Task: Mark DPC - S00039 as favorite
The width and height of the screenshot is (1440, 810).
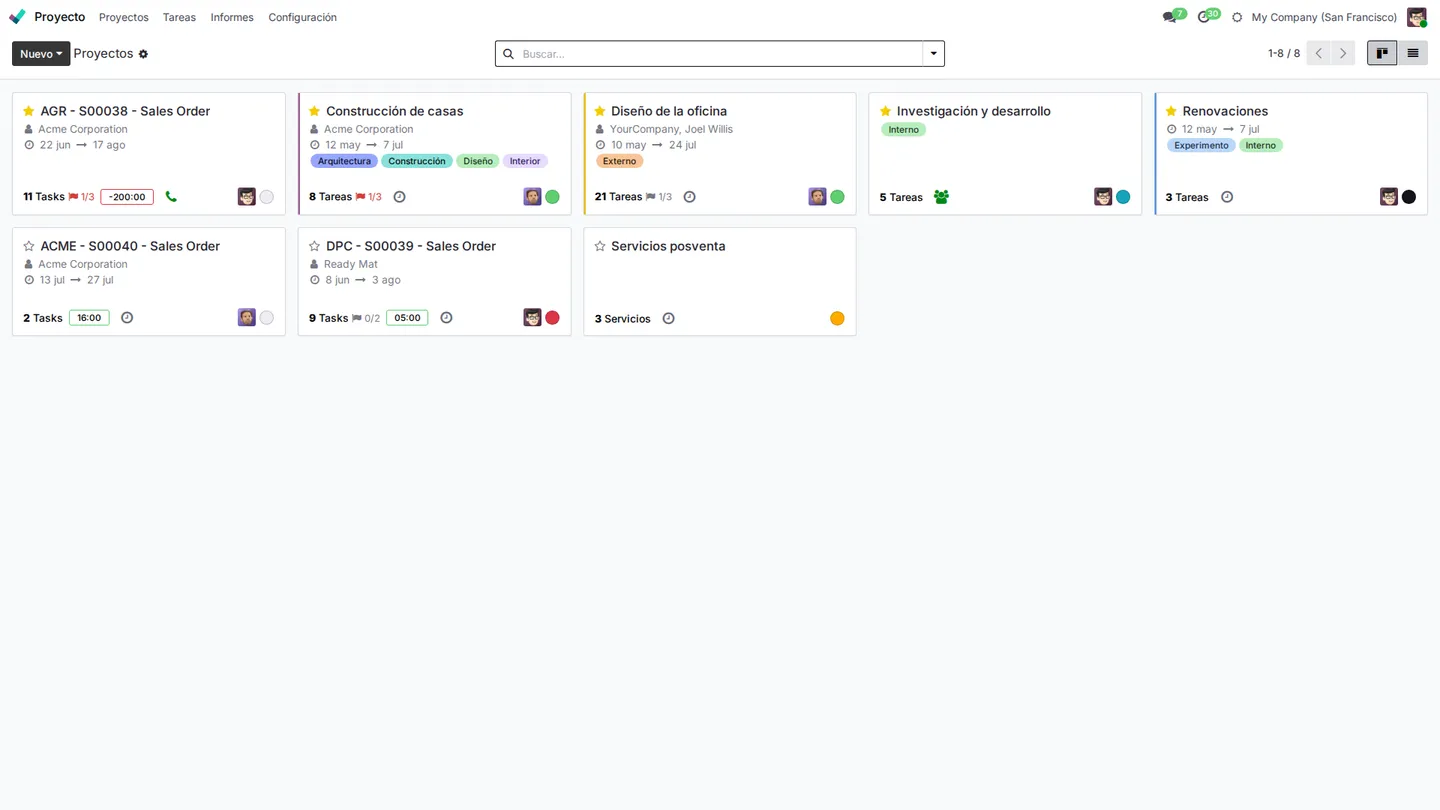Action: coord(314,246)
